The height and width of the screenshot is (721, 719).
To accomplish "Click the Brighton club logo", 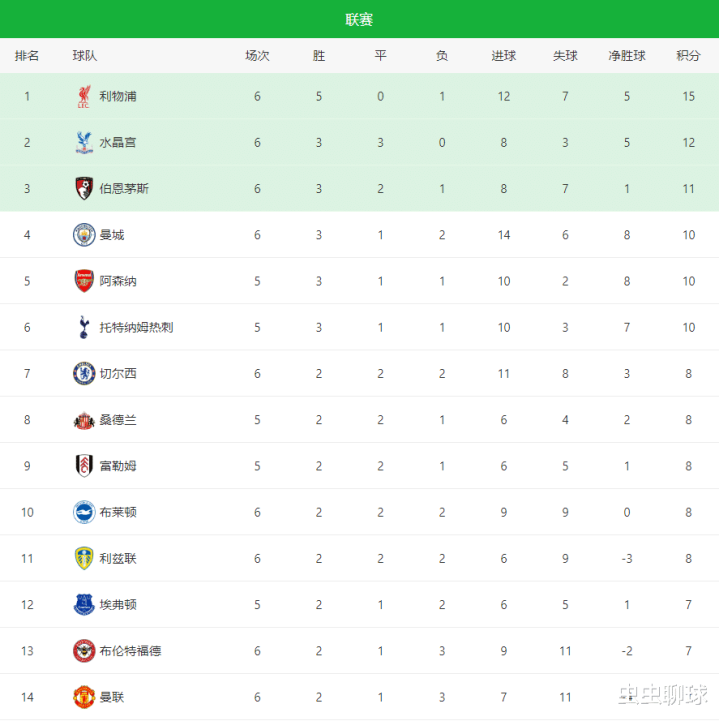I will pos(84,512).
